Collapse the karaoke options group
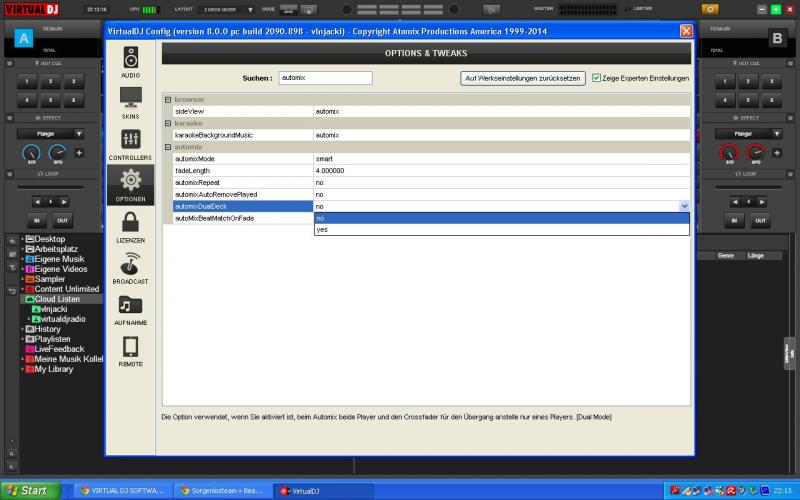This screenshot has height=500, width=800. 168,123
